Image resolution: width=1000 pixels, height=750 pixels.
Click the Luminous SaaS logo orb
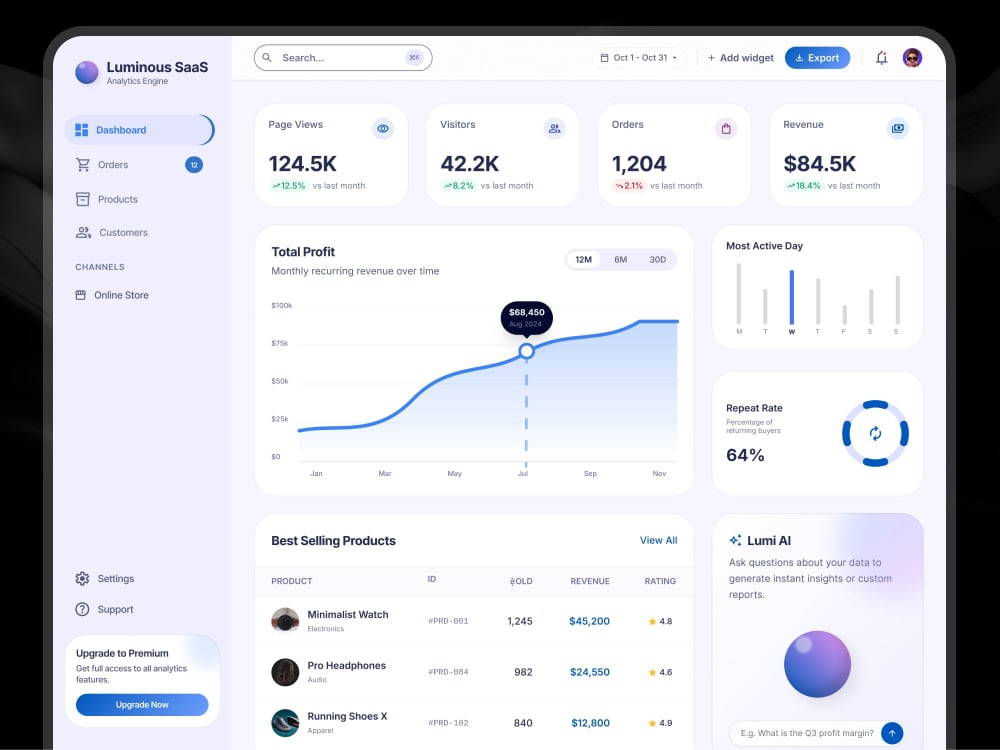87,73
